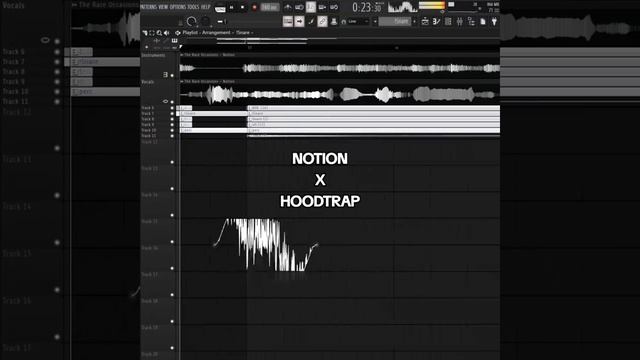Open the Piano roll window icon
Viewport: 640px width, 360px height.
pos(436,22)
